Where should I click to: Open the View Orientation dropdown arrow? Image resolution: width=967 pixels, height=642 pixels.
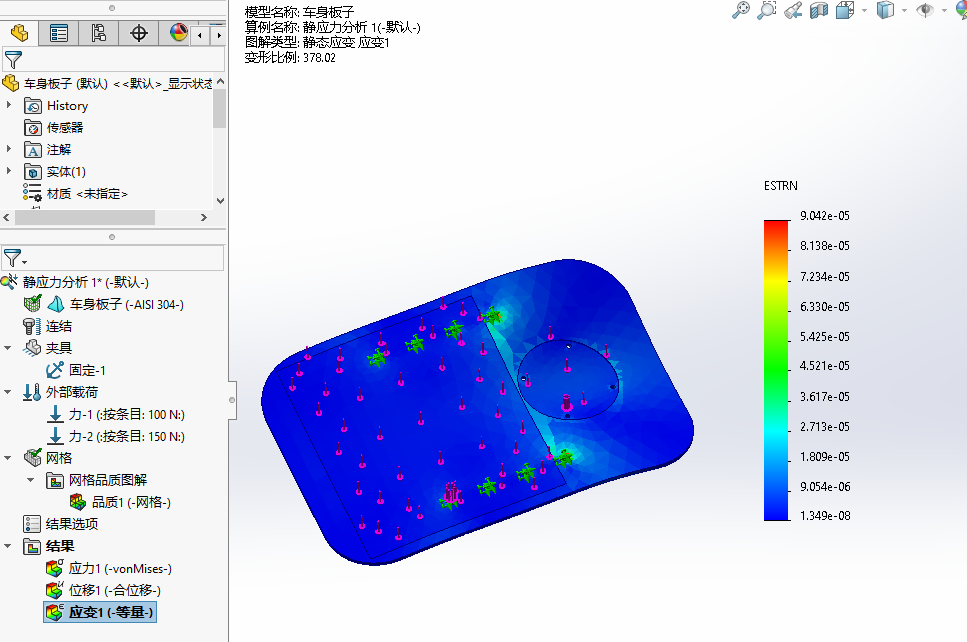(x=864, y=10)
